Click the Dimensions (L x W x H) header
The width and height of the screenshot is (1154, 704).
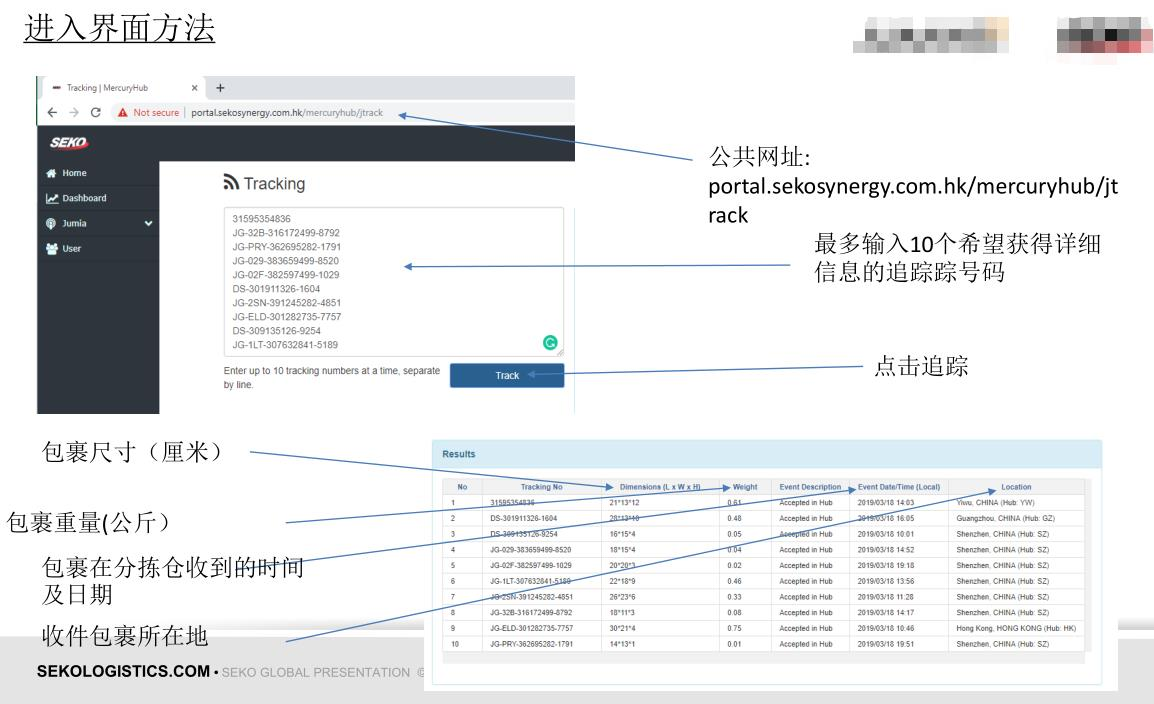point(659,487)
